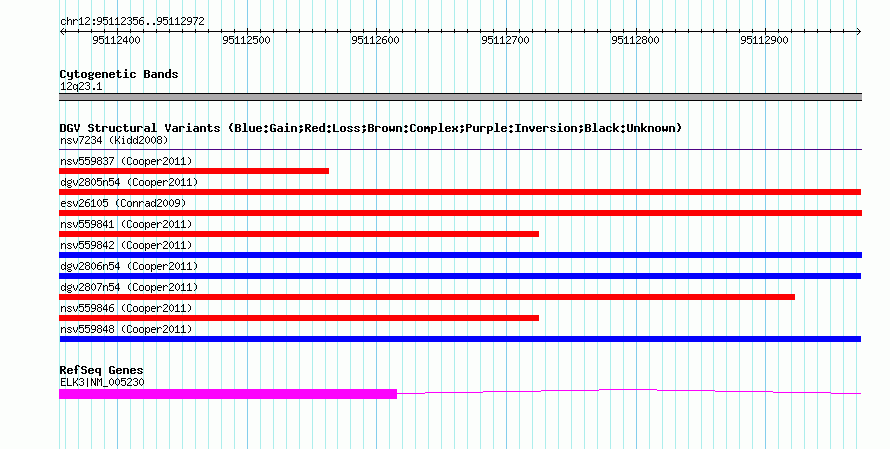Click the 12q23.1 band label
Image resolution: width=890 pixels, height=449 pixels.
(x=81, y=86)
